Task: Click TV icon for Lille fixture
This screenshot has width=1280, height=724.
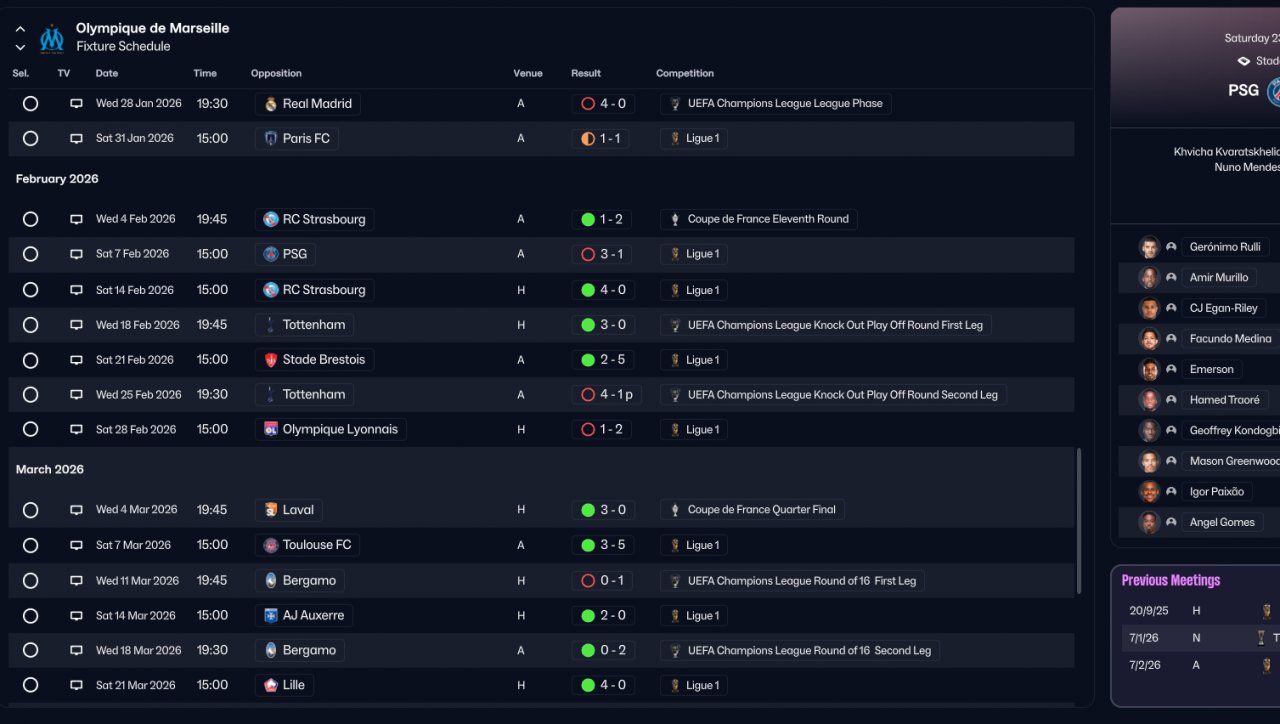Action: 76,686
